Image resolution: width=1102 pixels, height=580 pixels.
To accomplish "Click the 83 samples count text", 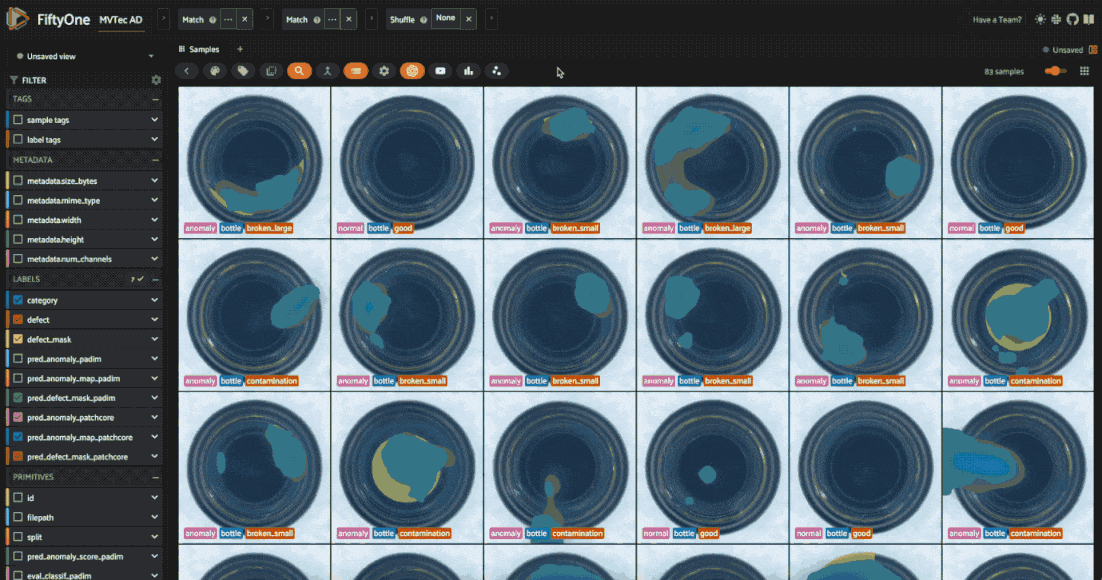I will pos(1004,72).
